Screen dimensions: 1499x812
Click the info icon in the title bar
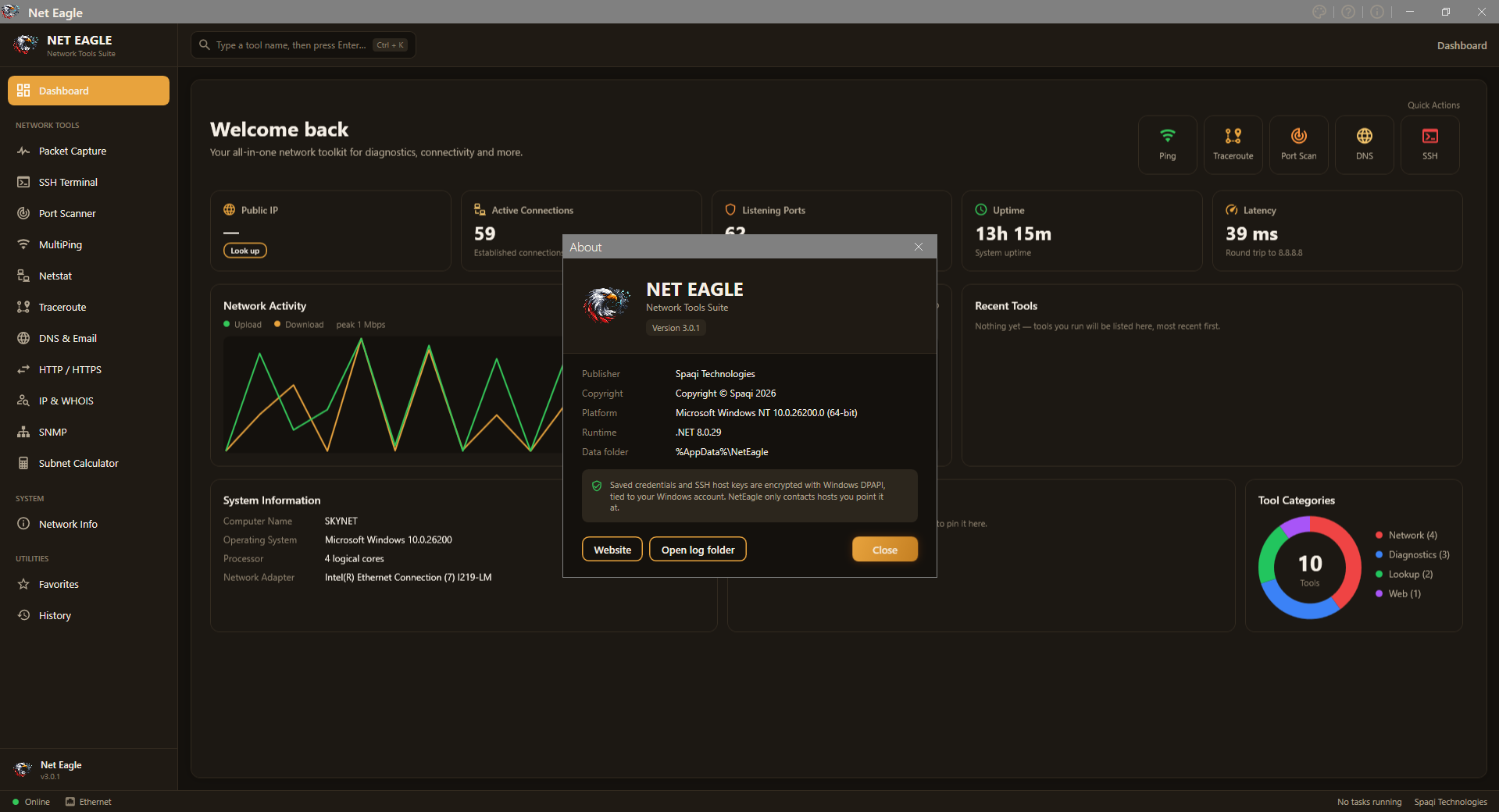click(x=1377, y=12)
